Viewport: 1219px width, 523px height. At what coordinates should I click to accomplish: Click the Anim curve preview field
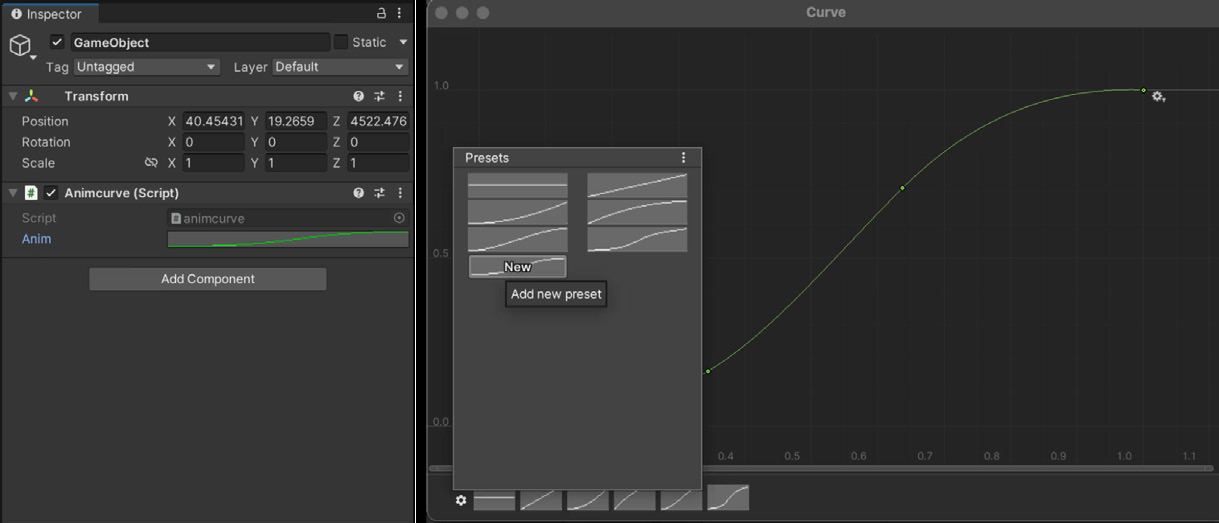click(288, 239)
